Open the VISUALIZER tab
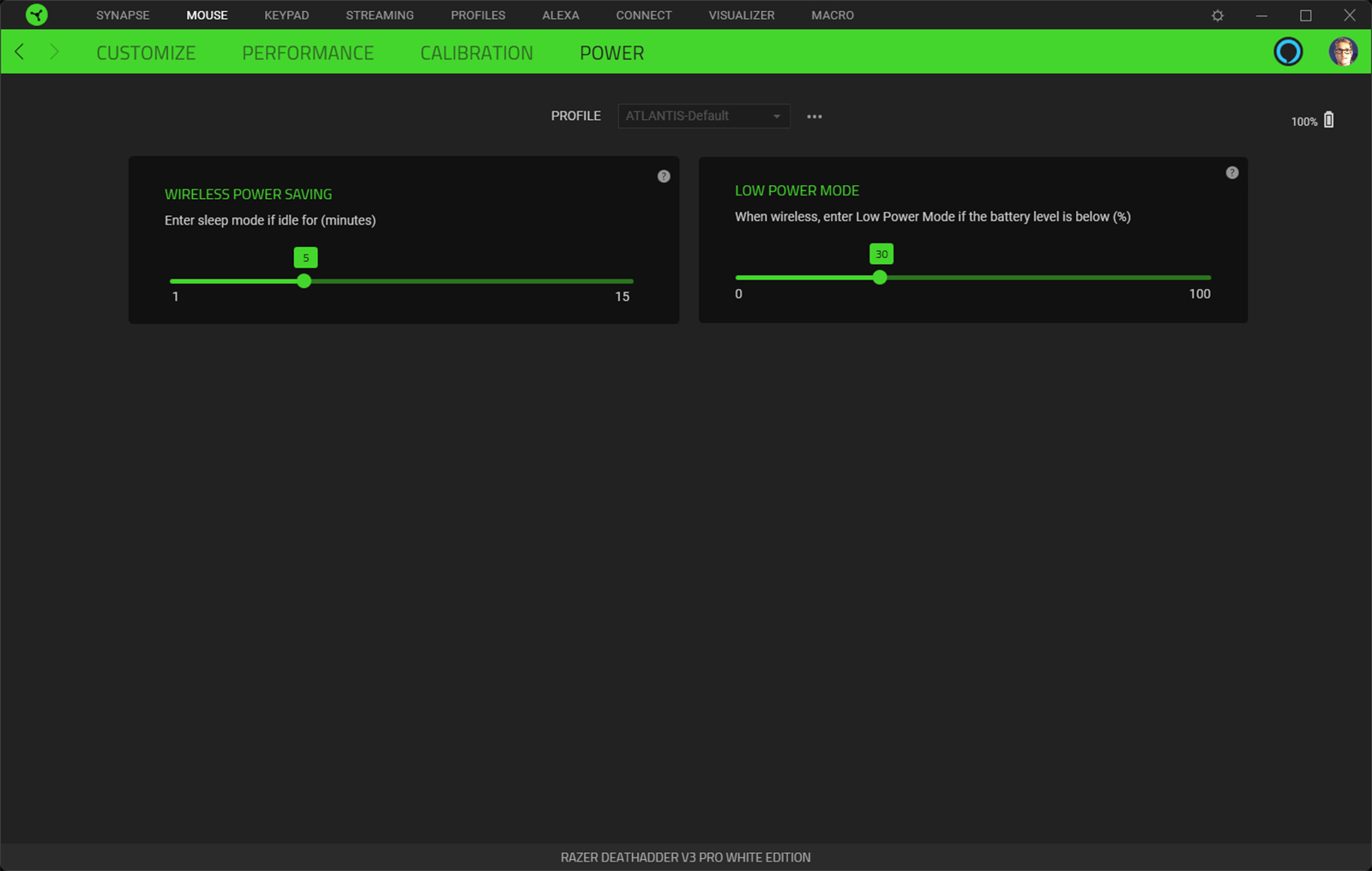Image resolution: width=1372 pixels, height=871 pixels. 742,15
